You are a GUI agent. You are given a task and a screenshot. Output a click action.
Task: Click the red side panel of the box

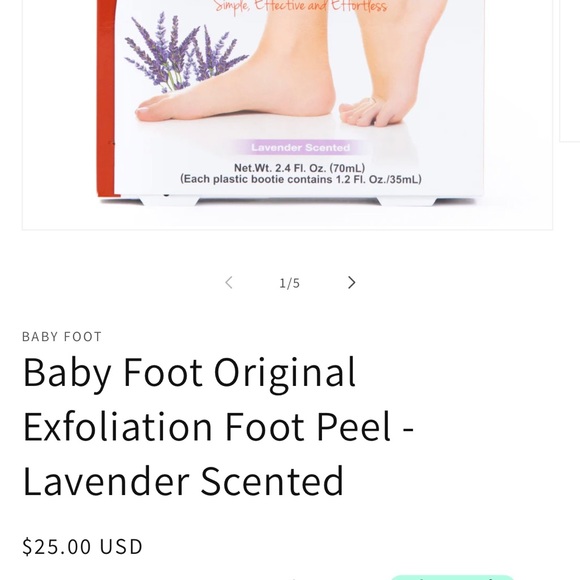106,98
